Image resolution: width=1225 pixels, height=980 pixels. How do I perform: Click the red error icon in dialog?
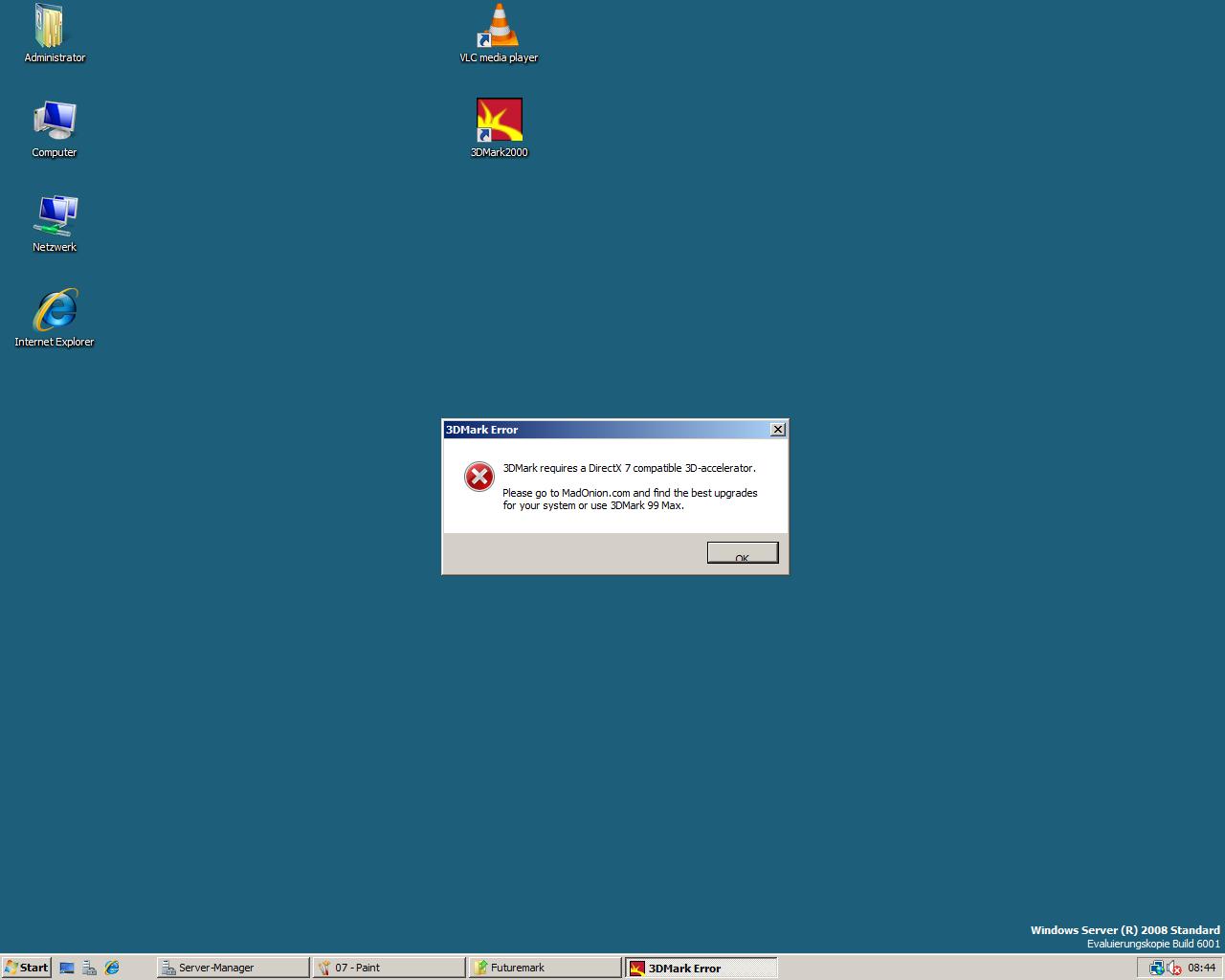click(479, 477)
